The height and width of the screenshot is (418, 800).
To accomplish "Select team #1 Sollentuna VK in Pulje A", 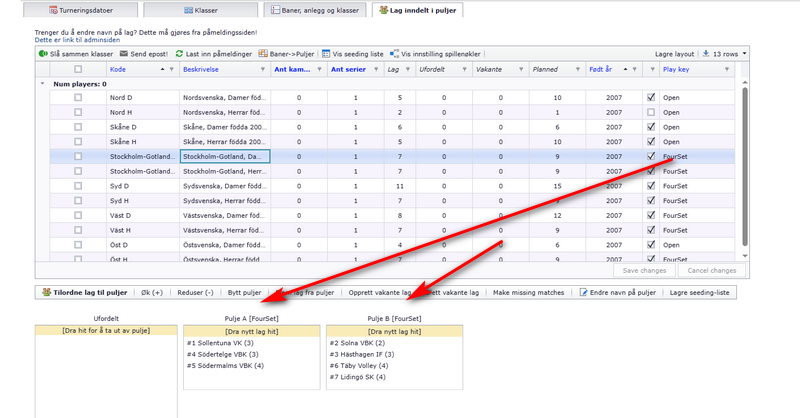I will click(x=220, y=343).
